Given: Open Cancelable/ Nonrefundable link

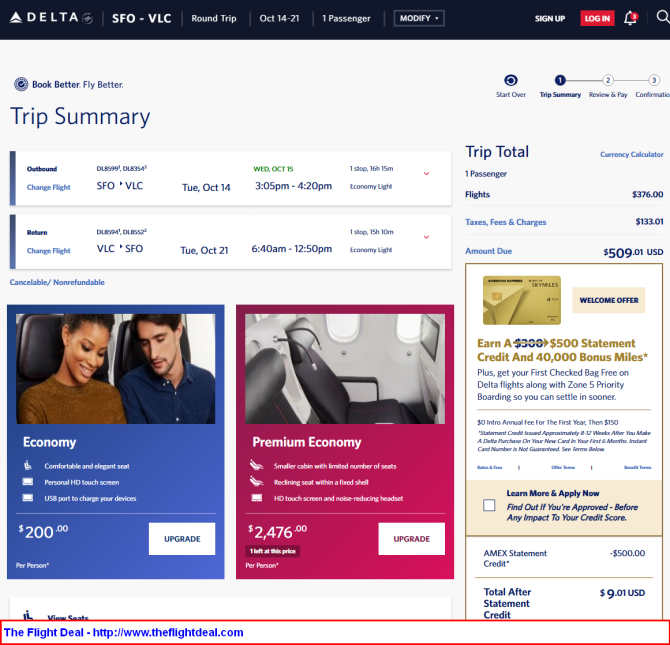Looking at the screenshot, I should (x=57, y=282).
